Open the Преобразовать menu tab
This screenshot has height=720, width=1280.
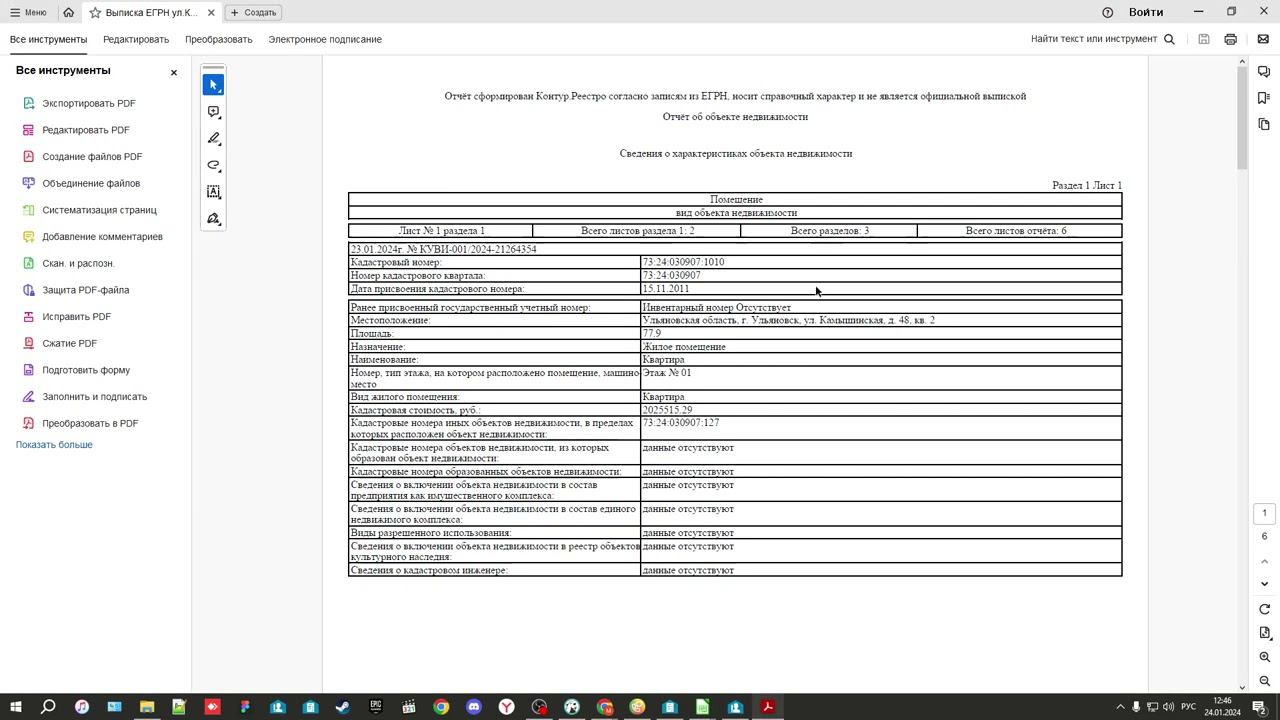point(218,39)
